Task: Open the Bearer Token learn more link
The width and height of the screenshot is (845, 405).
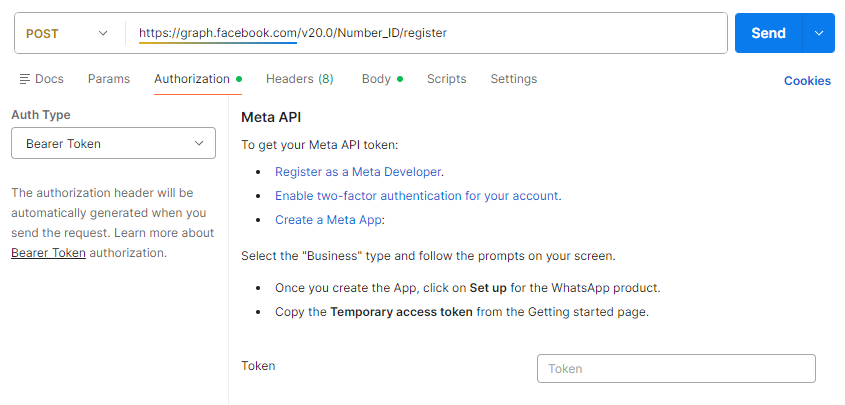Action: click(48, 253)
